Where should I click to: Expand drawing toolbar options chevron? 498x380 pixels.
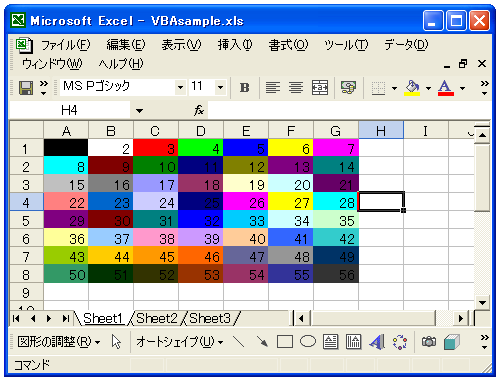point(484,342)
